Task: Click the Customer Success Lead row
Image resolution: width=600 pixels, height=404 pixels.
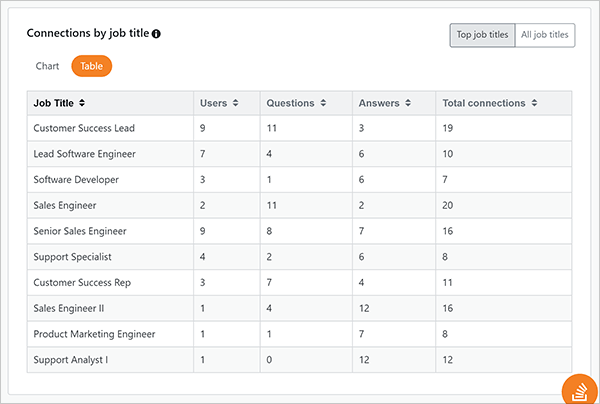Action: [84, 128]
